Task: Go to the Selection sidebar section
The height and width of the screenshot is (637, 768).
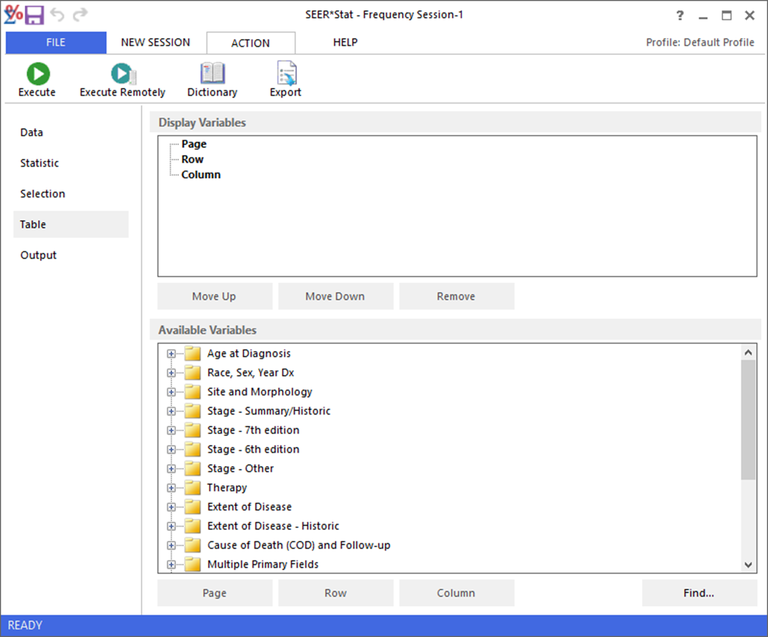Action: pyautogui.click(x=43, y=194)
